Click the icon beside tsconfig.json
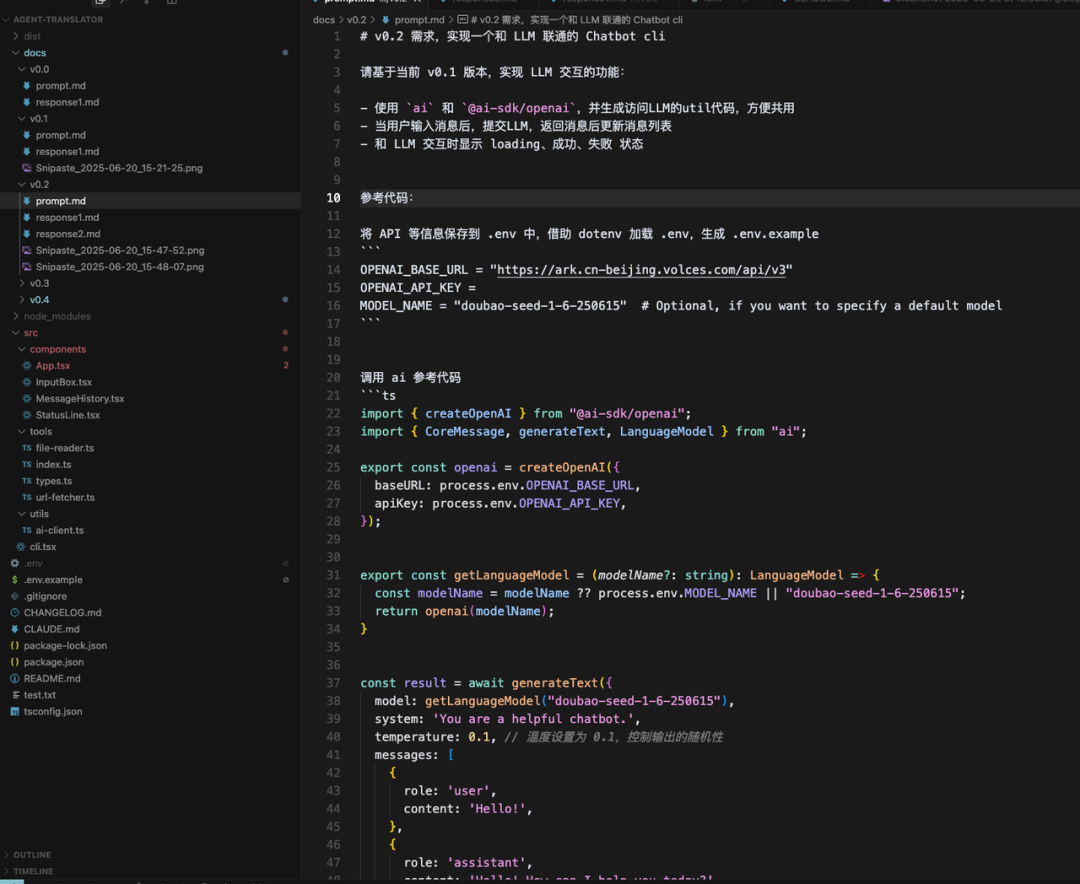1080x884 pixels. (14, 712)
